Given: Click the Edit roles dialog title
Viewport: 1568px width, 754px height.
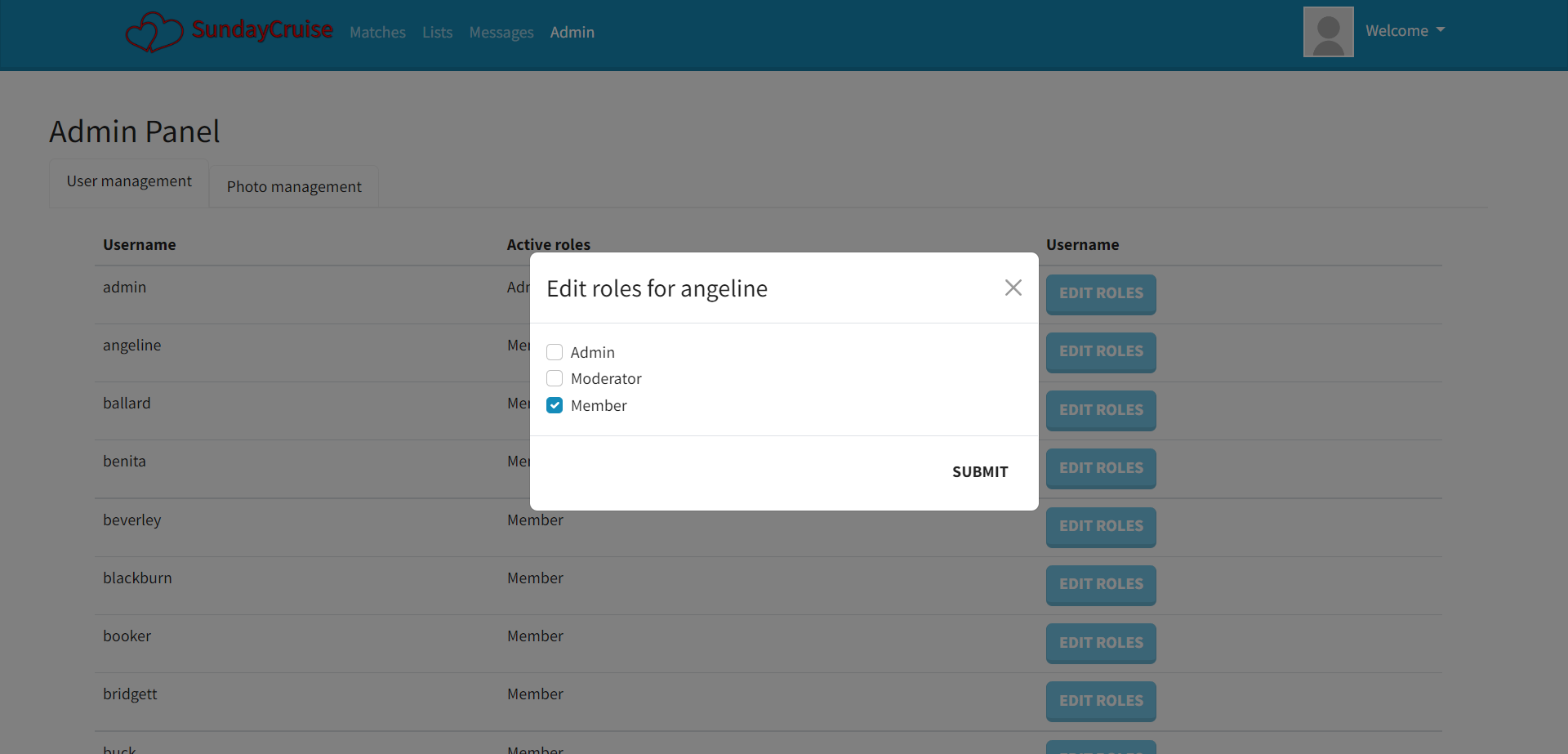Looking at the screenshot, I should point(657,288).
